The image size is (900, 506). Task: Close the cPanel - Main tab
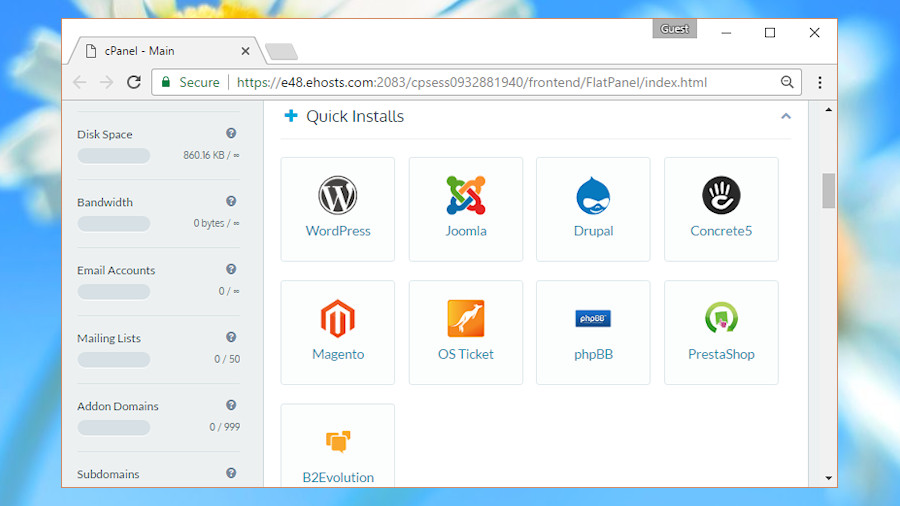(x=245, y=51)
